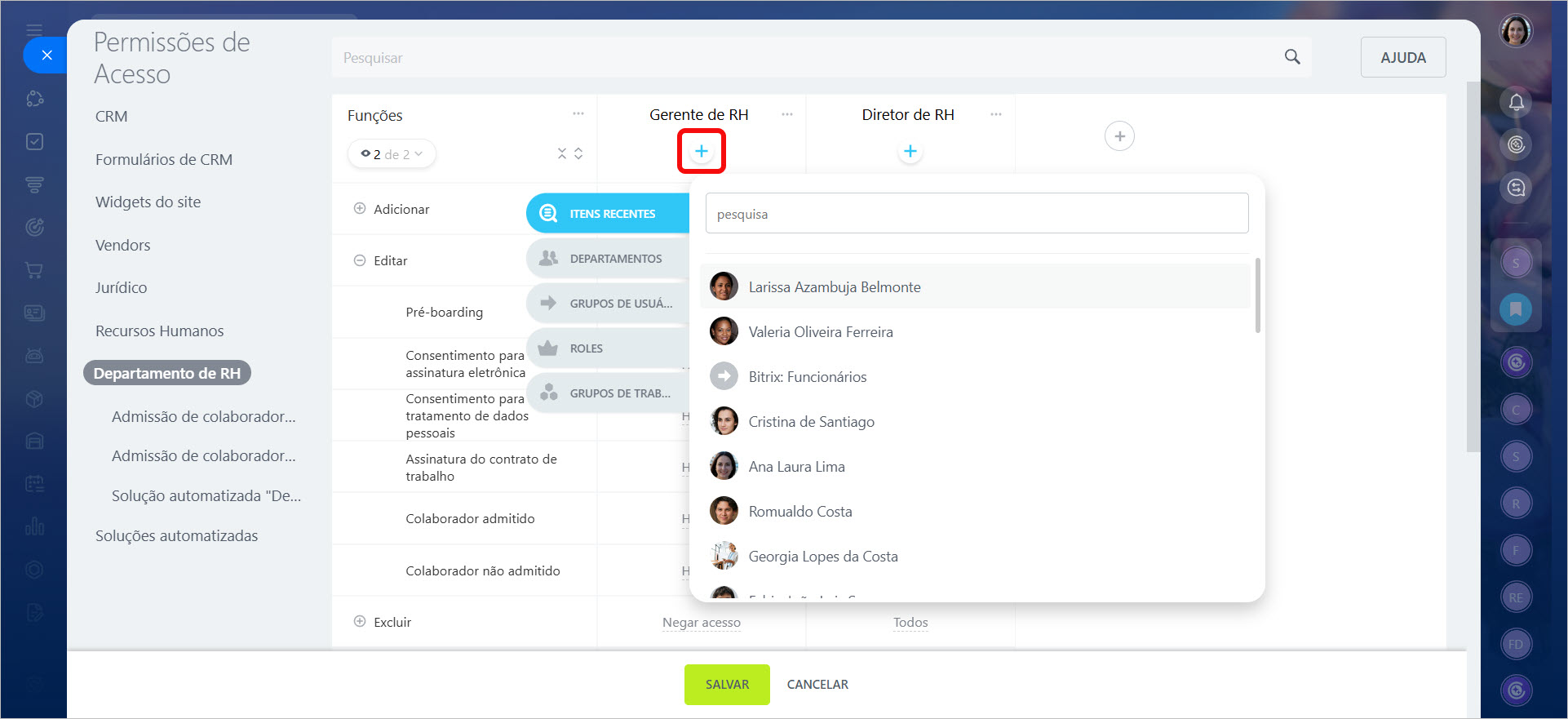Open the notifications bell icon
1568x719 pixels.
1516,102
